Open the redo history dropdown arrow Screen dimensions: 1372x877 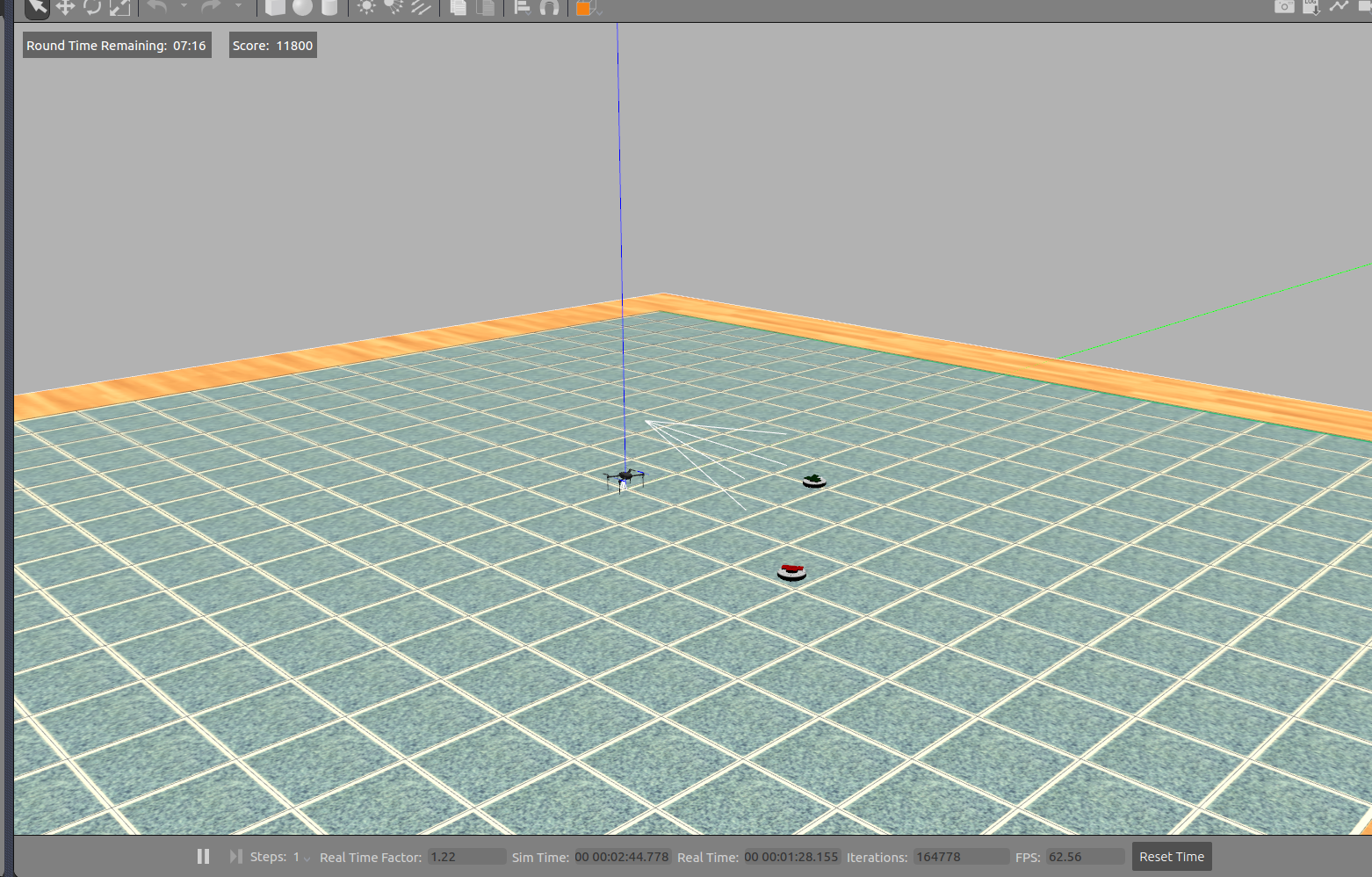[x=238, y=6]
